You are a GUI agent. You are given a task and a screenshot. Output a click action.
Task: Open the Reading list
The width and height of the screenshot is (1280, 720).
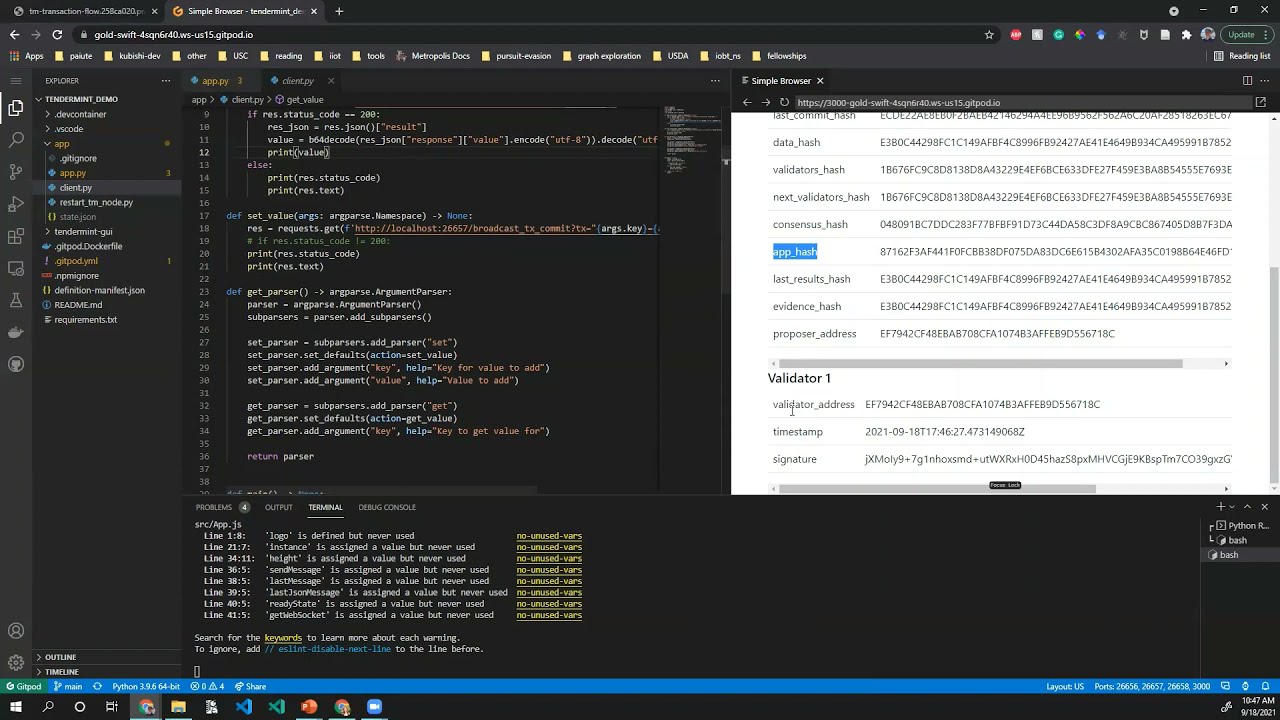tap(1242, 56)
